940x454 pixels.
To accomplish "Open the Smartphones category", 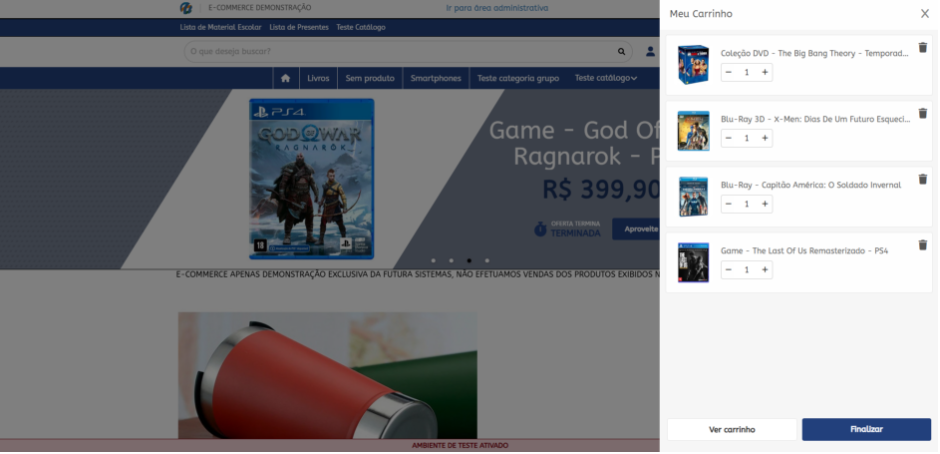I will click(436, 78).
